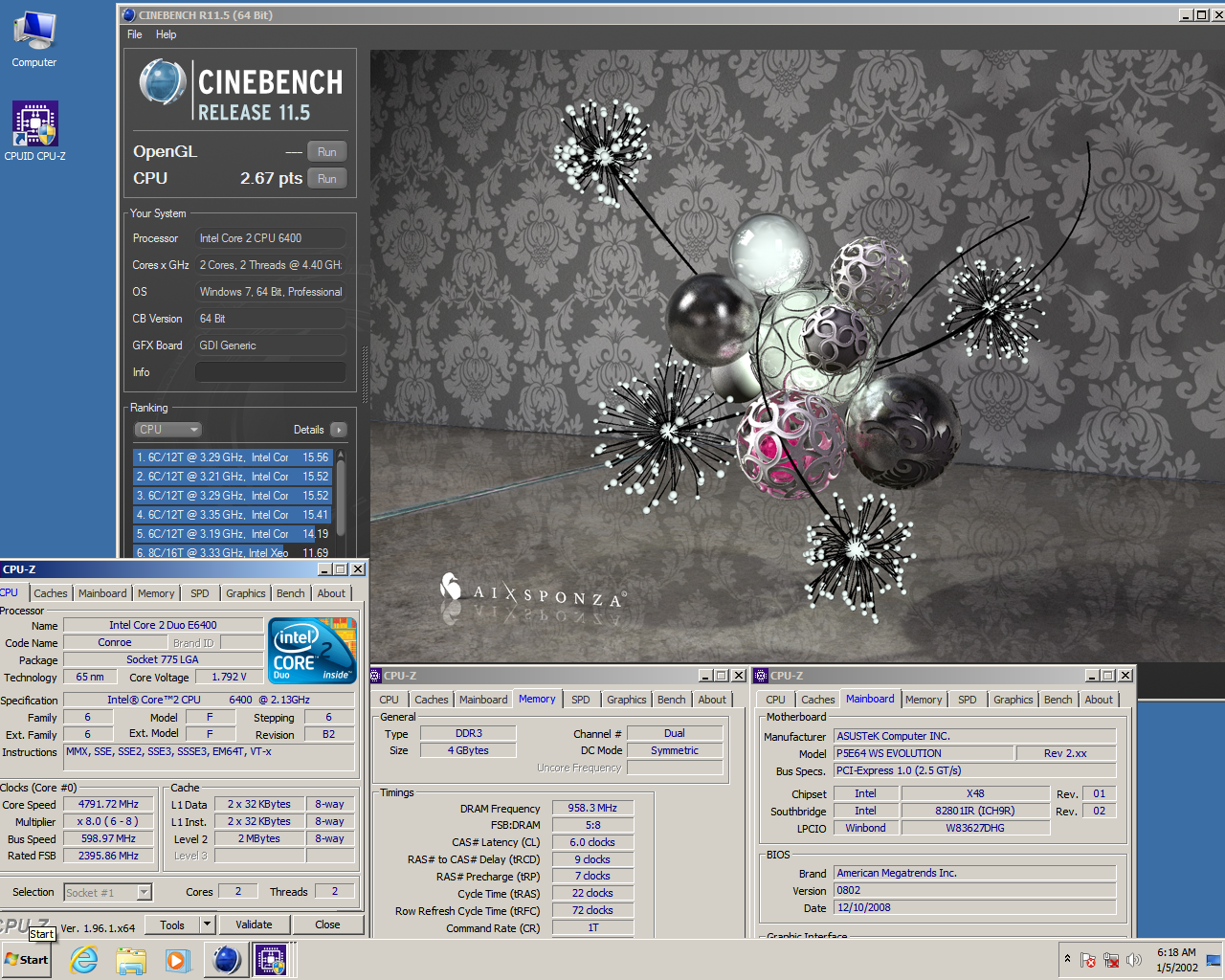Image resolution: width=1225 pixels, height=980 pixels.
Task: Click the FSB:DRAM ratio value 5:8
Action: point(592,825)
